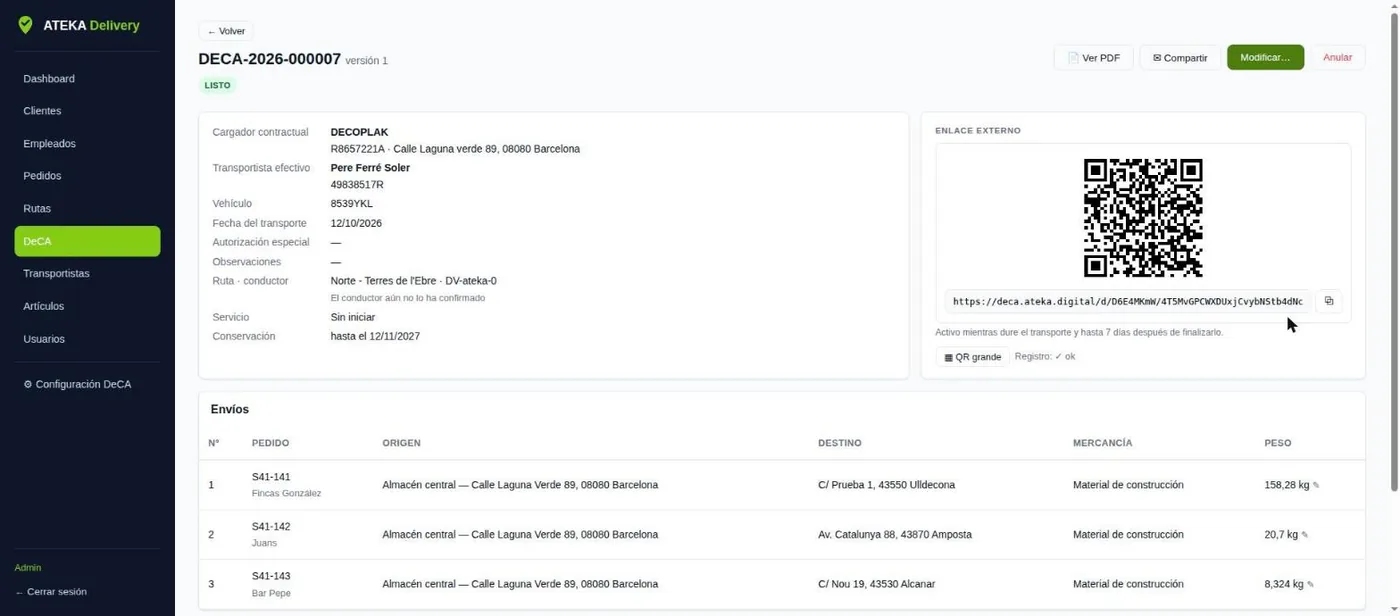This screenshot has width=1400, height=616.
Task: Open the document with Ver PDF
Action: pyautogui.click(x=1093, y=58)
